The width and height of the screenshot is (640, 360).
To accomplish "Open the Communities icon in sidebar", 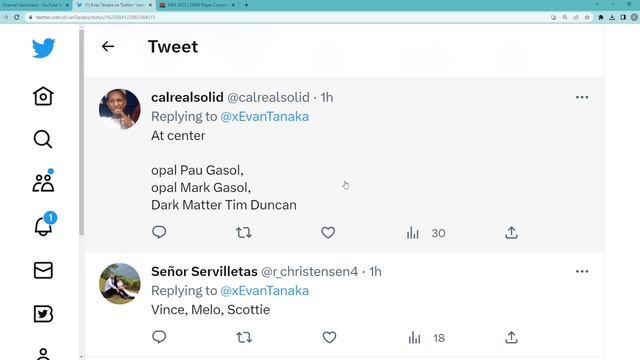I will (43, 182).
